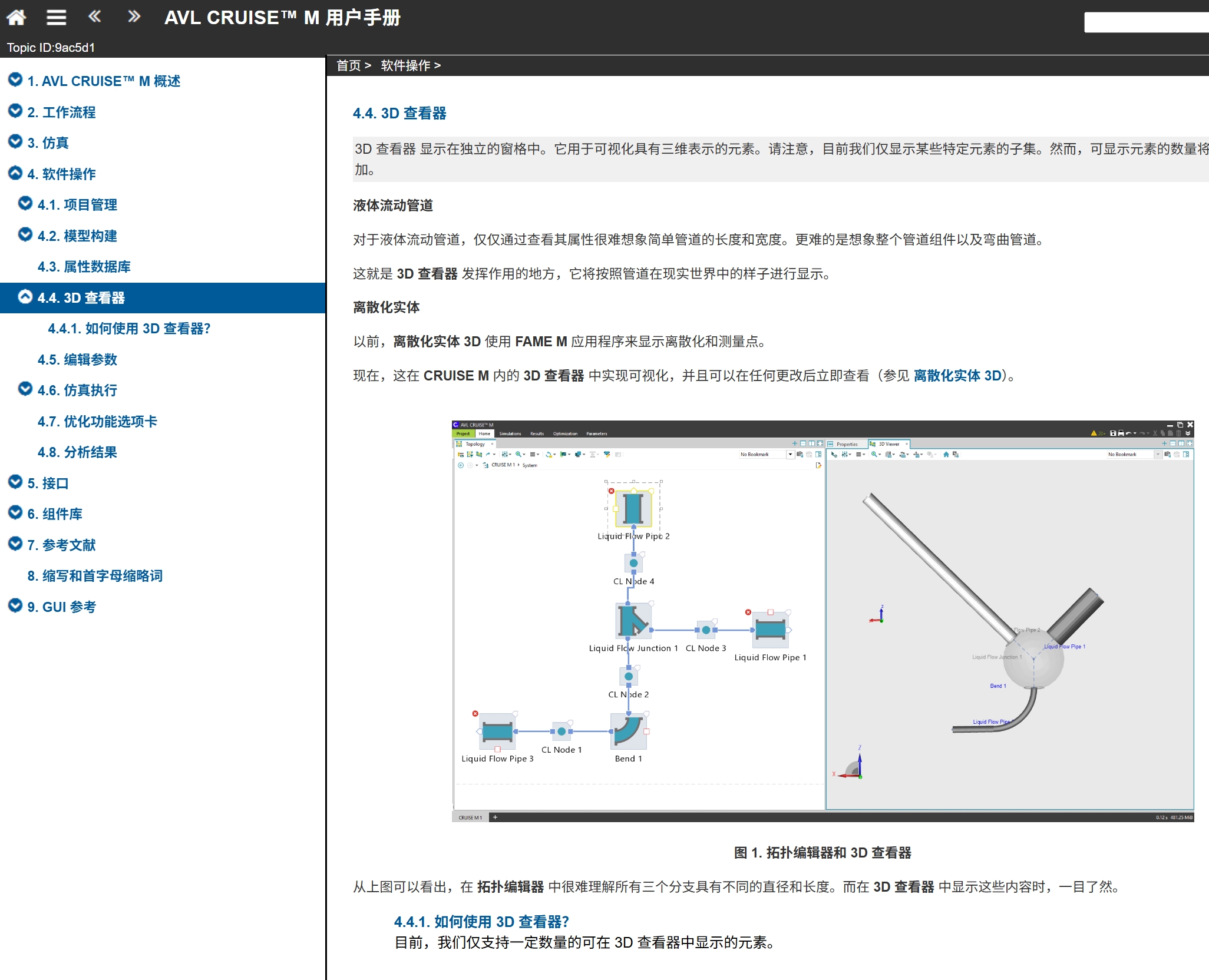
Task: Open 4.5. 编辑参数 in sidebar
Action: (x=77, y=360)
